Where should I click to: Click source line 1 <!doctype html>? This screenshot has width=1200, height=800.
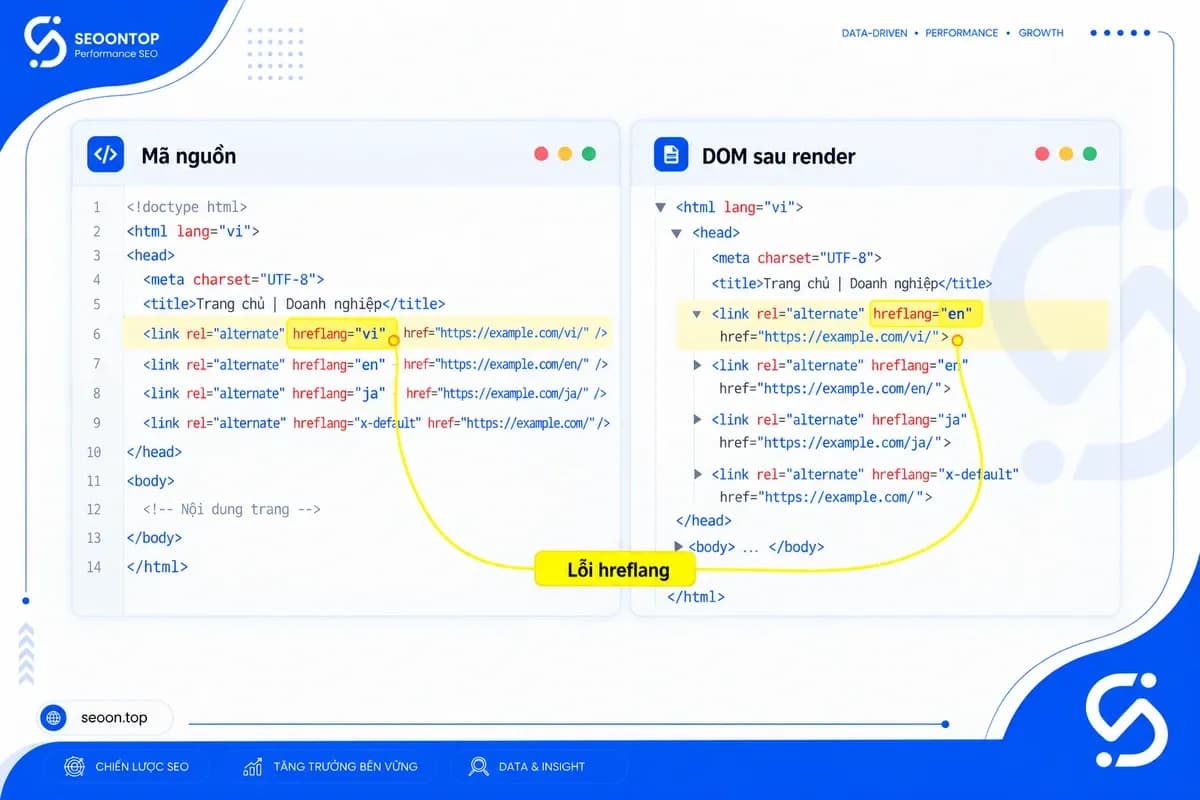coord(186,208)
